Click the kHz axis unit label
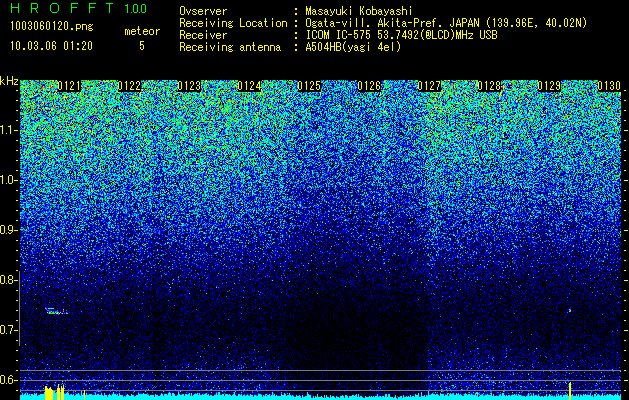This screenshot has height=400, width=629. tap(9, 81)
